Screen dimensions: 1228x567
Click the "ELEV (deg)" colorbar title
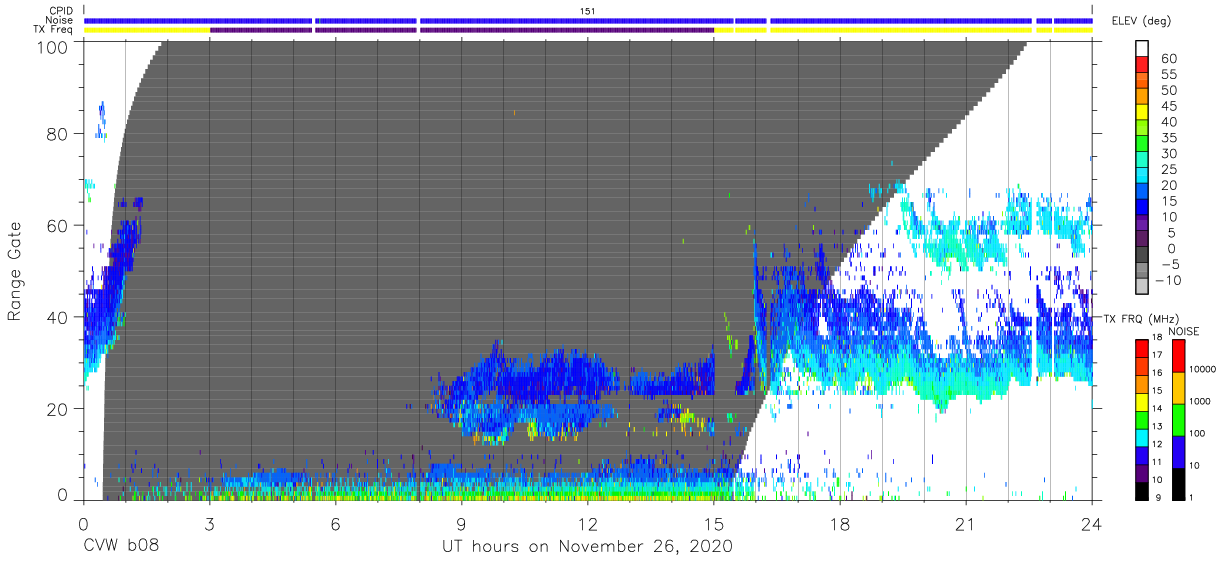(x=1140, y=20)
